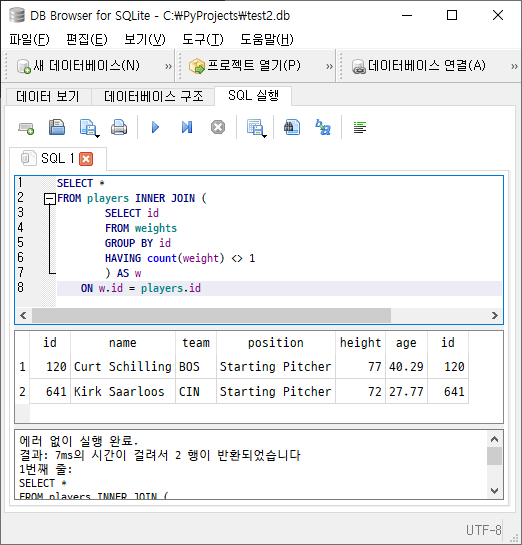This screenshot has width=522, height=545.
Task: Select row header 2 in results
Action: (22, 392)
